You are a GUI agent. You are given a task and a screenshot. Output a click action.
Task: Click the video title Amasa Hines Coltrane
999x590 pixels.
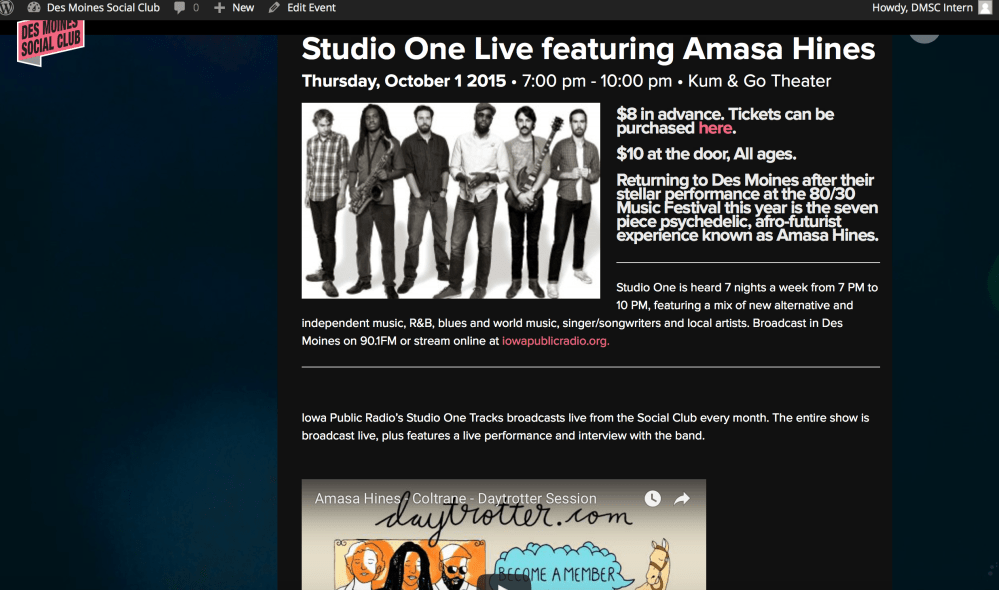click(456, 498)
